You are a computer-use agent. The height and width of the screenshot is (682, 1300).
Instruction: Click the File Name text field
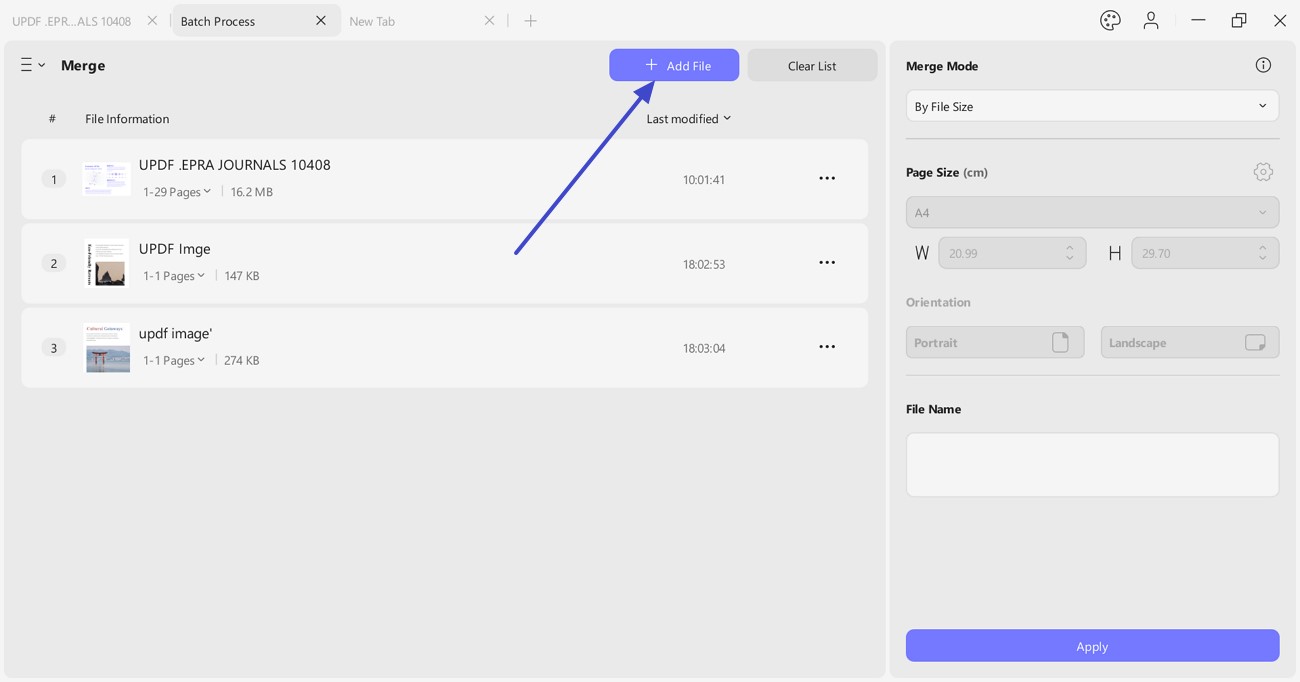(x=1092, y=465)
